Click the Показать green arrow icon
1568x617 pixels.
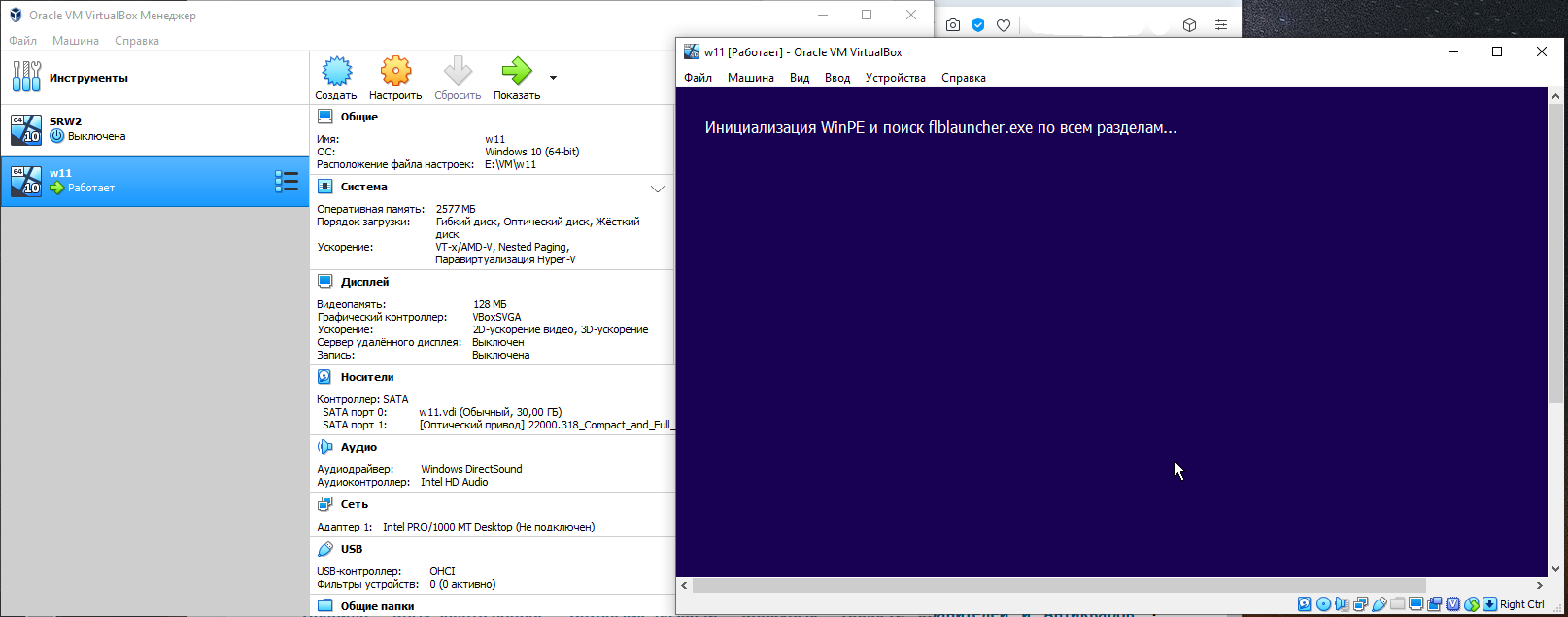(517, 71)
